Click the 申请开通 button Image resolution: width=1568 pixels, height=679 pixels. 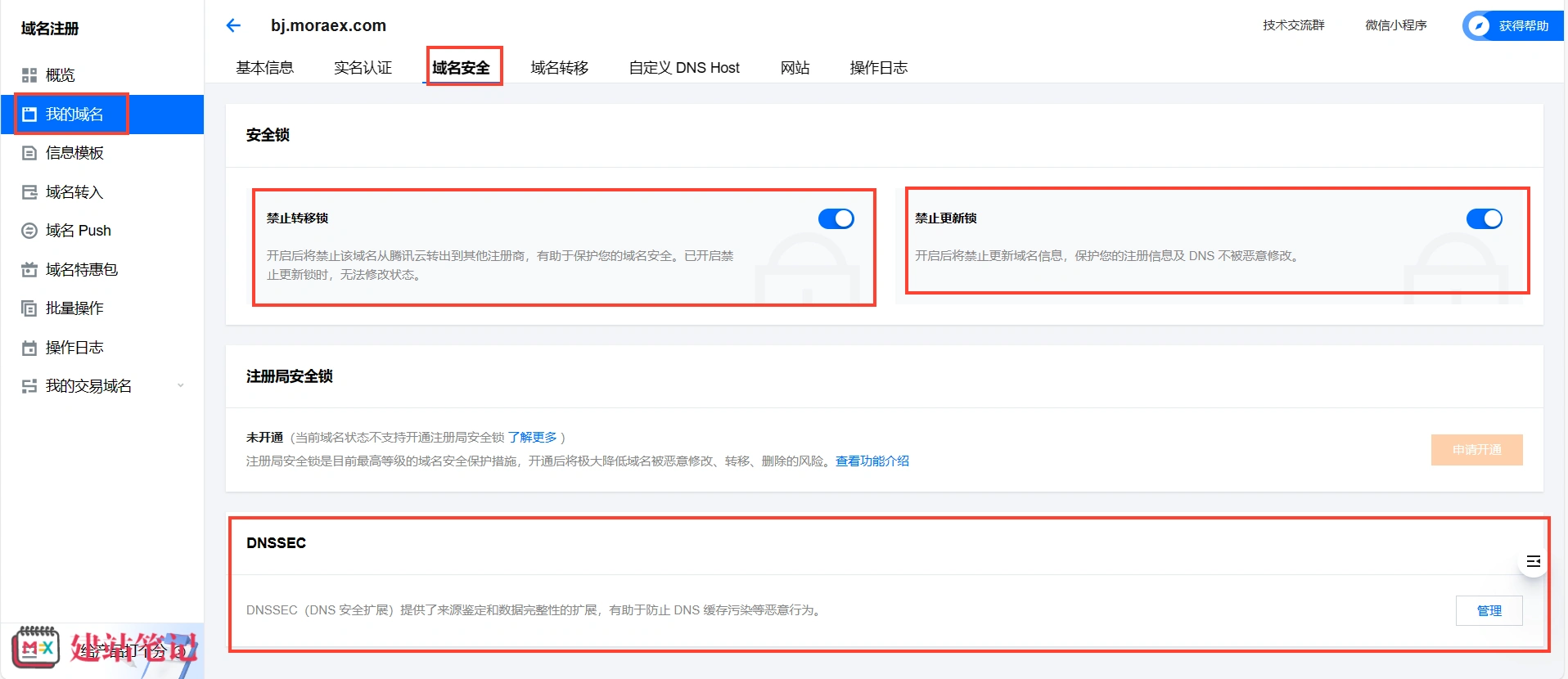click(x=1477, y=450)
